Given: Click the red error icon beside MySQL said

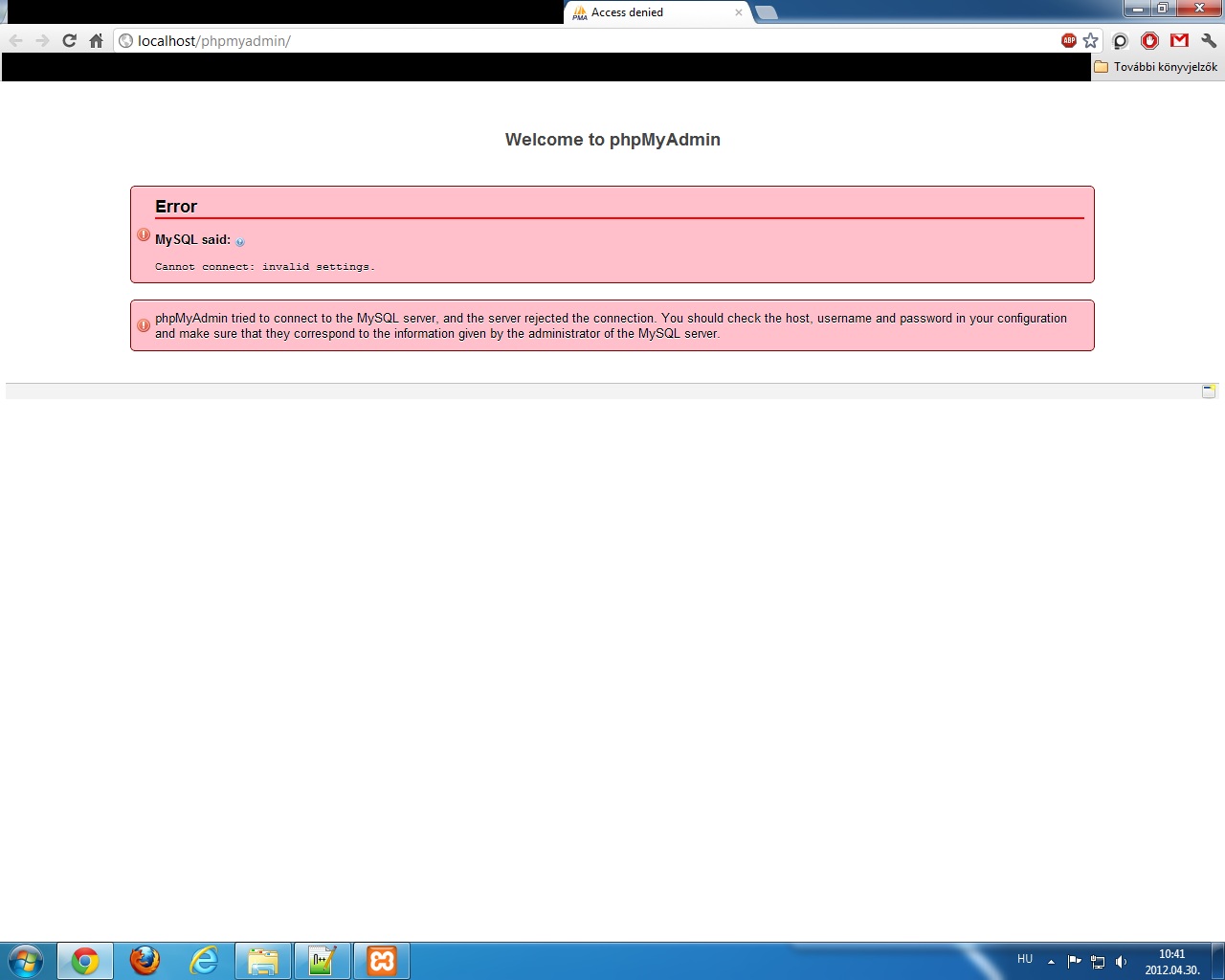Looking at the screenshot, I should click(144, 234).
